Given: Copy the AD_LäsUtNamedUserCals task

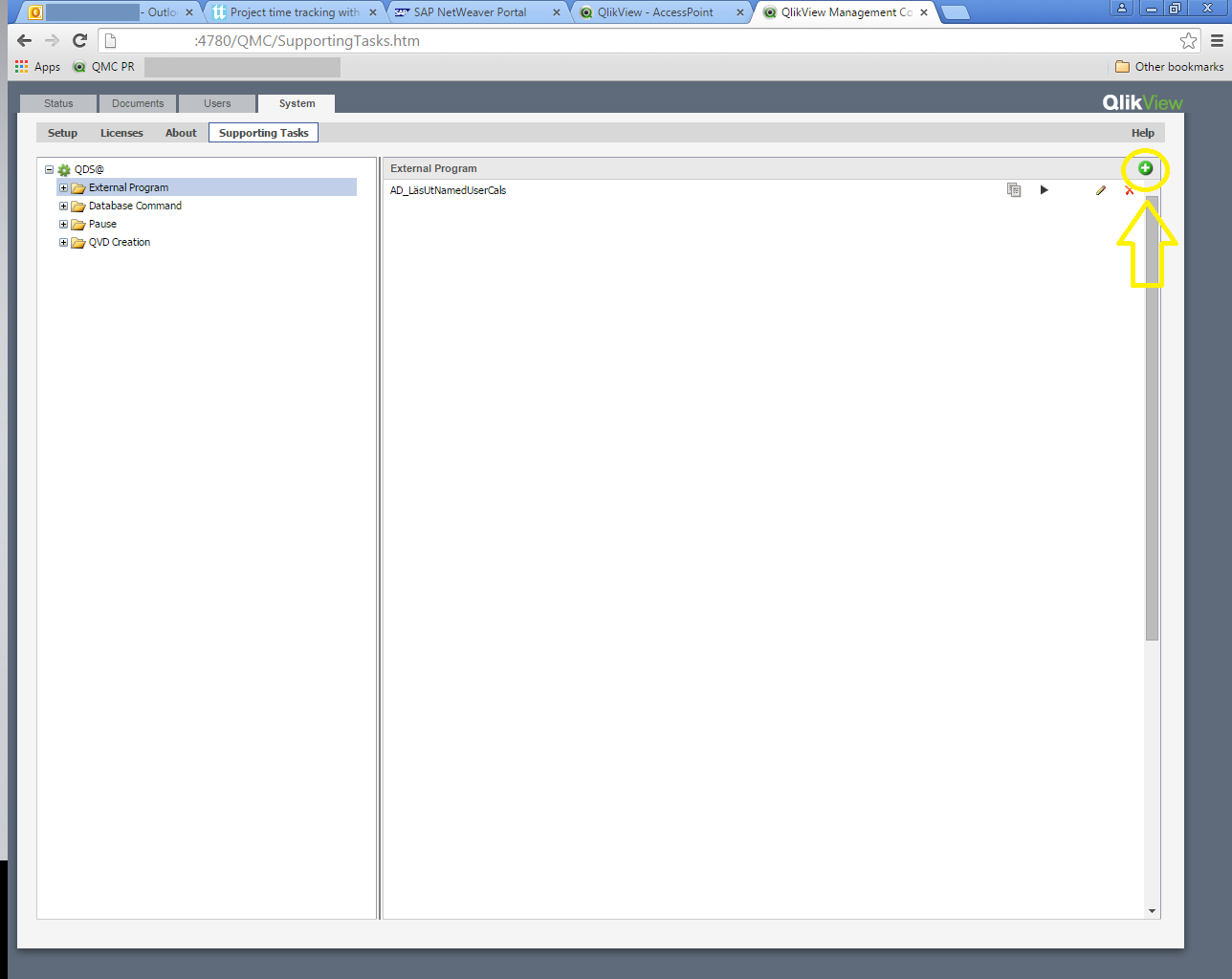Looking at the screenshot, I should (1014, 190).
